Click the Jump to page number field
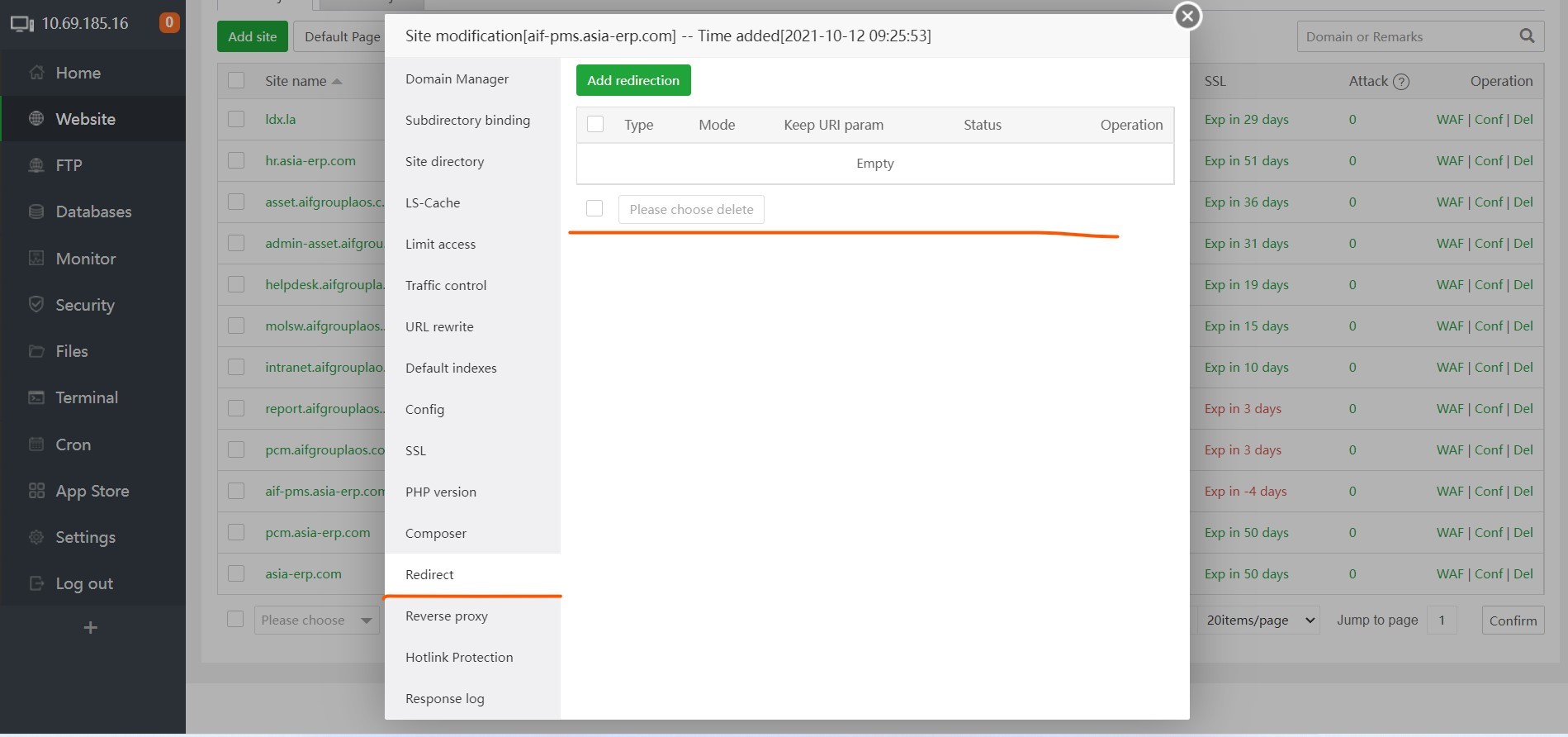 1442,620
